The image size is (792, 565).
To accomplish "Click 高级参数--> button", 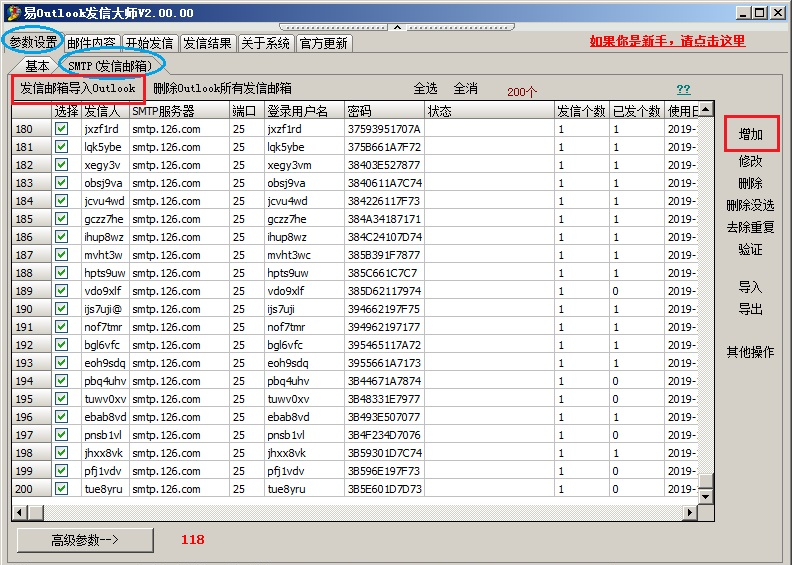I will point(85,540).
